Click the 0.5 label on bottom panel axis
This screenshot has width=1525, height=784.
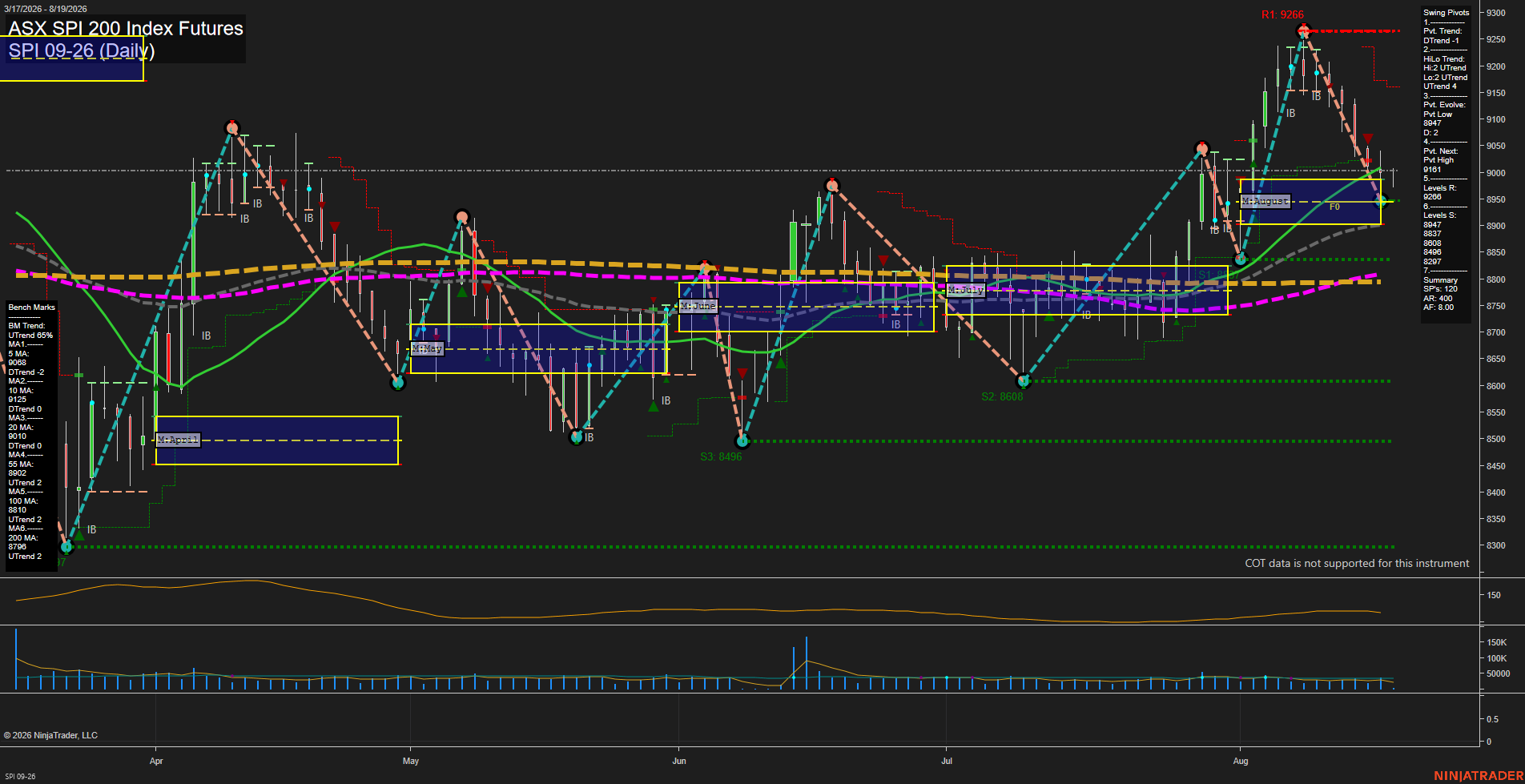1493,719
